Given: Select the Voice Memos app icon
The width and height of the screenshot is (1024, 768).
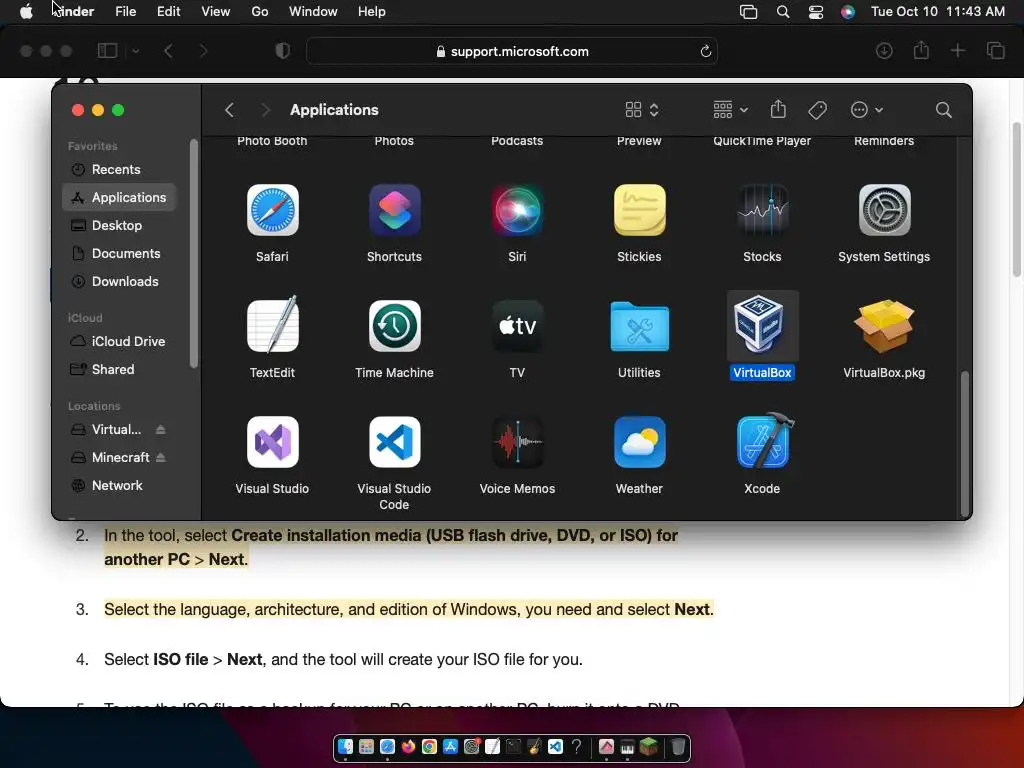Looking at the screenshot, I should click(x=517, y=442).
